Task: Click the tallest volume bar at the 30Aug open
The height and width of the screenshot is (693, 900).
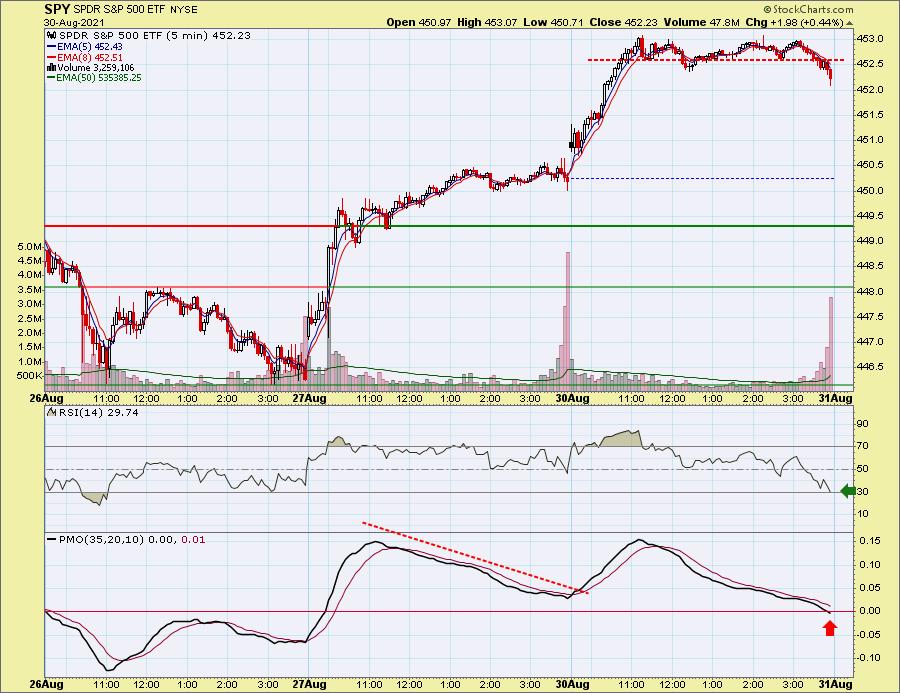Action: [568, 321]
